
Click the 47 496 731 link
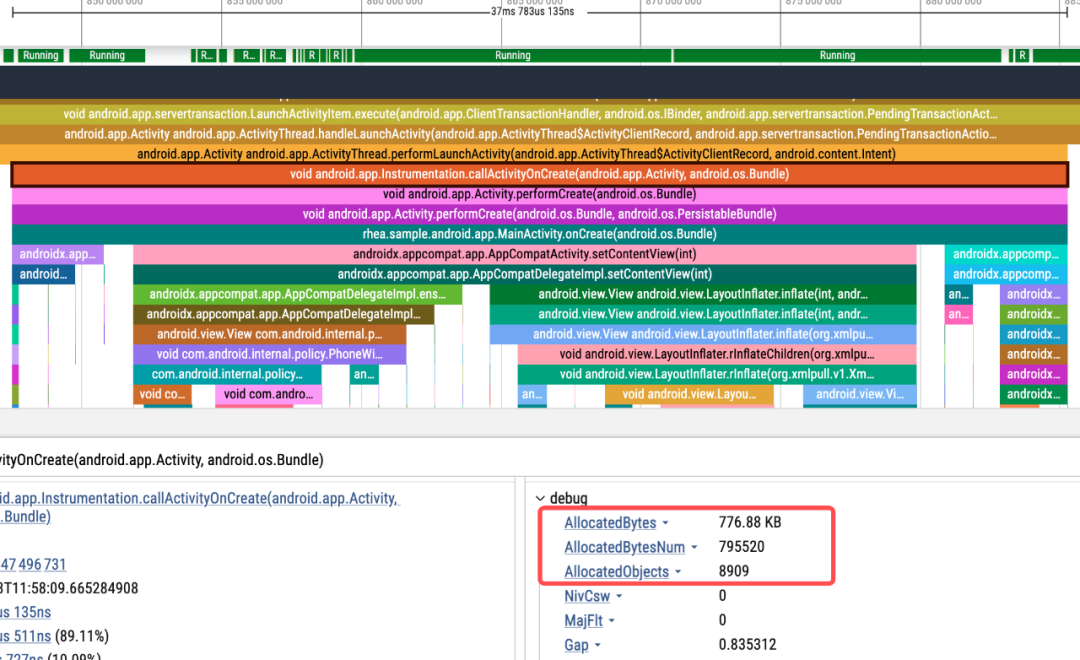click(x=33, y=565)
